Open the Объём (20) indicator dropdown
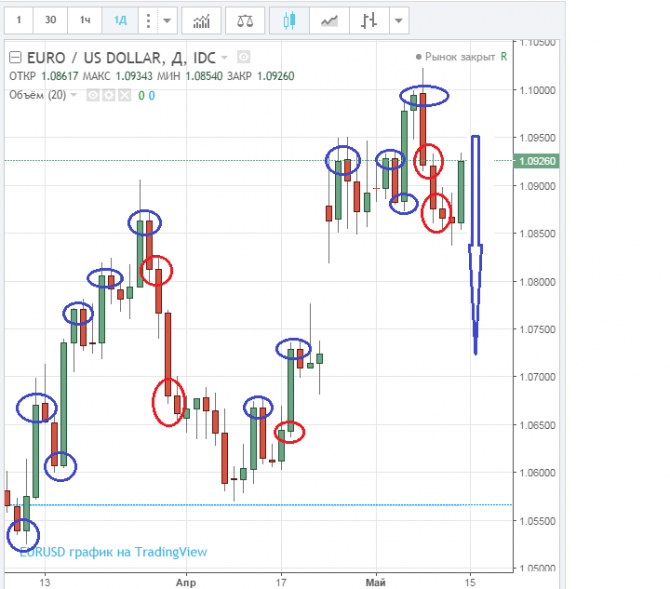 [x=74, y=94]
